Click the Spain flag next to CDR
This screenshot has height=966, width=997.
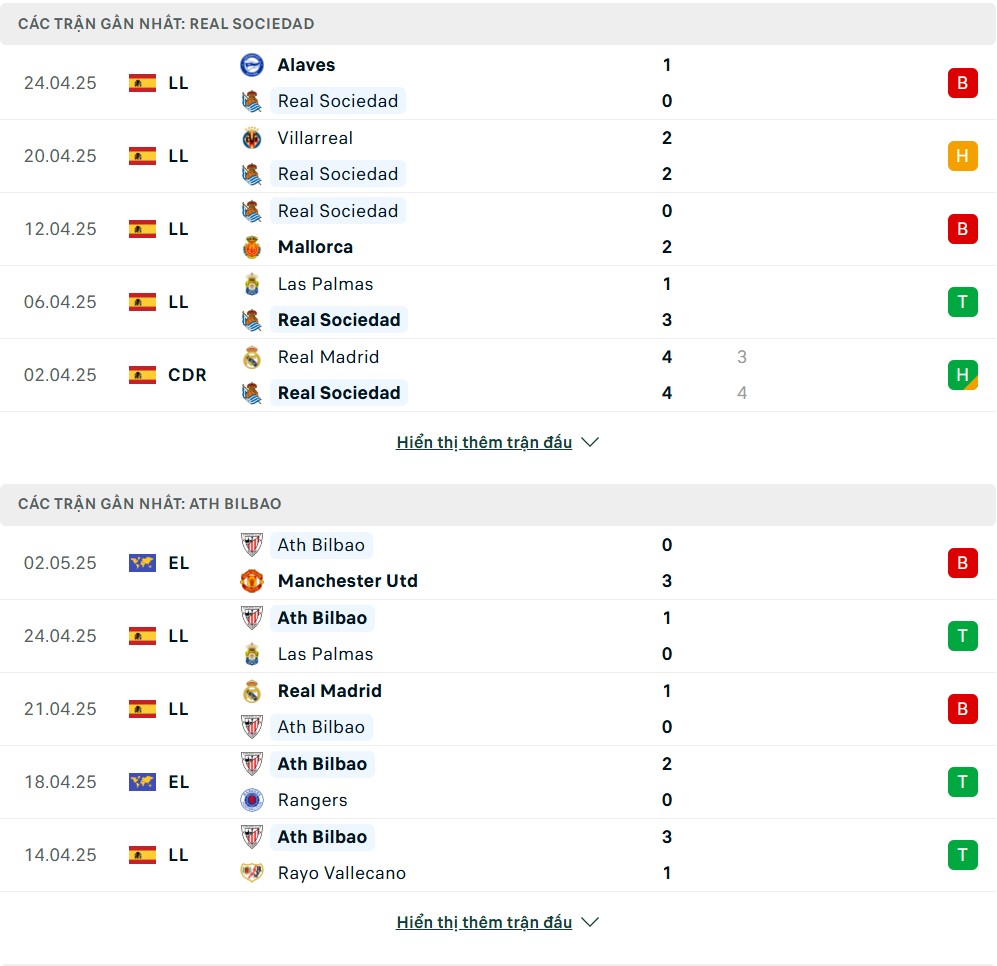point(142,375)
